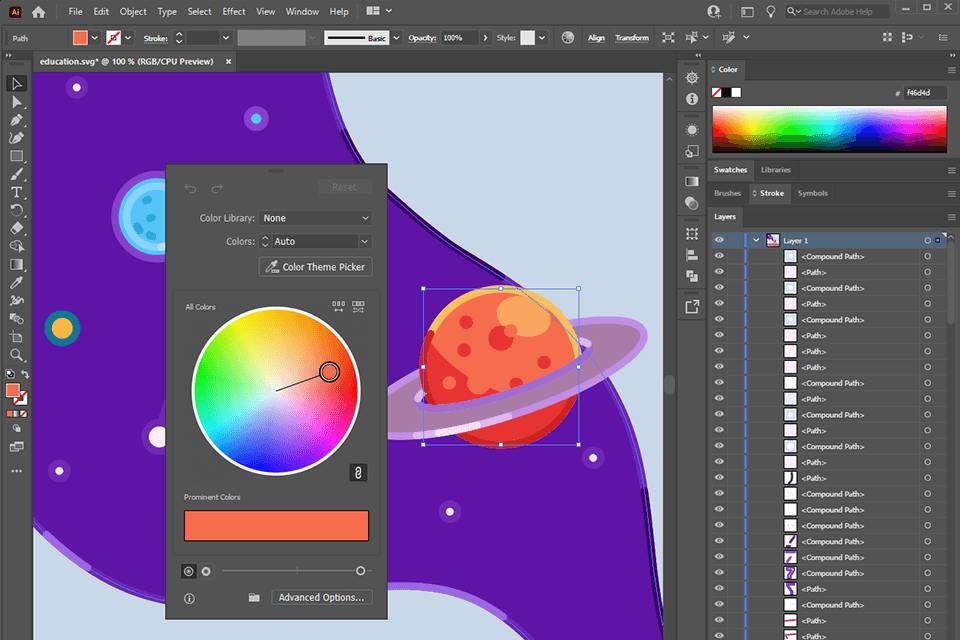Select the Rotate tool
960x640 pixels.
coord(17,211)
